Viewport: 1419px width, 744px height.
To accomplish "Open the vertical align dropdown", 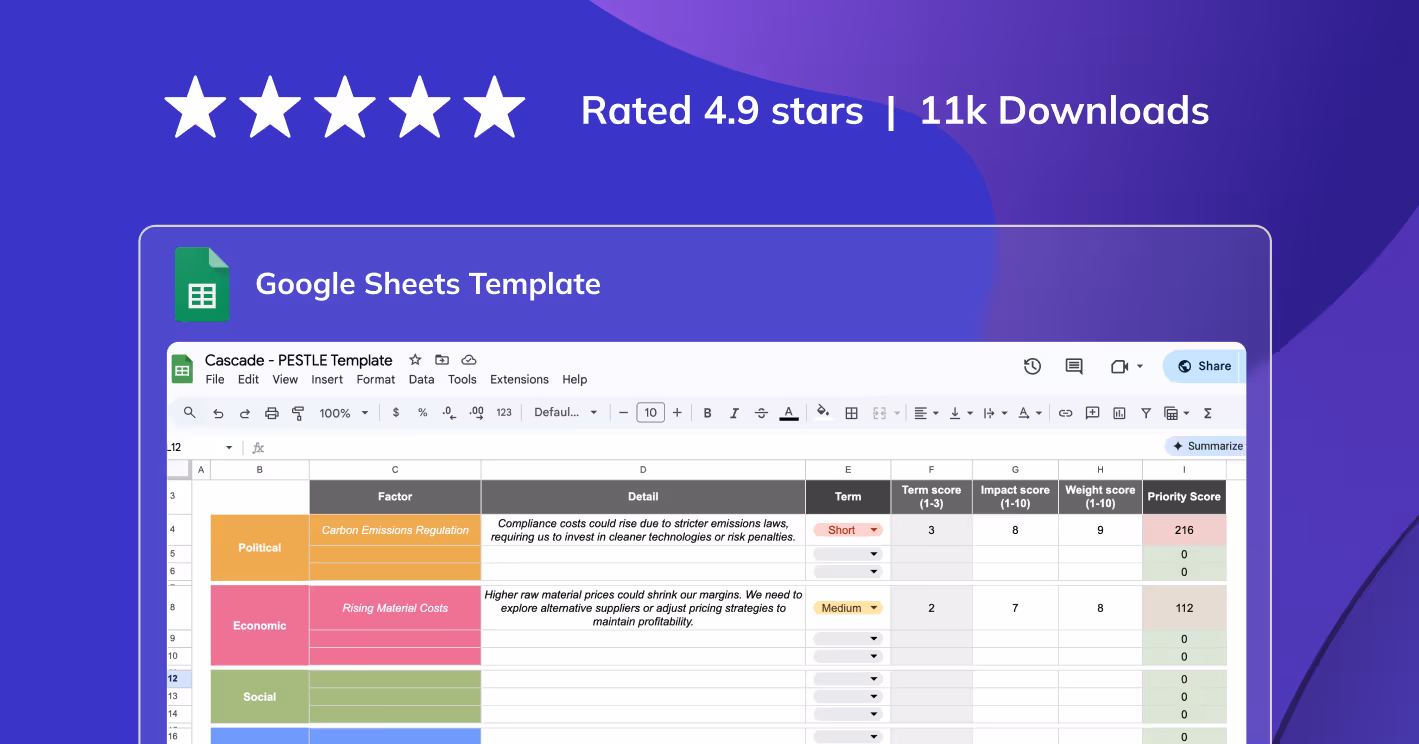I will coord(961,413).
